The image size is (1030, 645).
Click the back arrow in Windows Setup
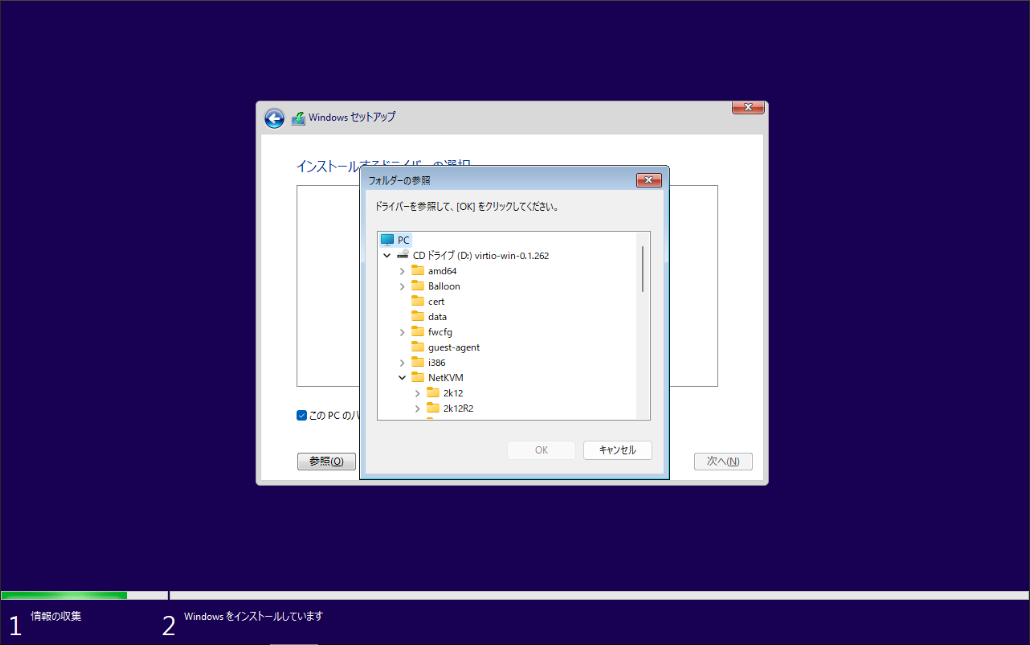(x=273, y=117)
